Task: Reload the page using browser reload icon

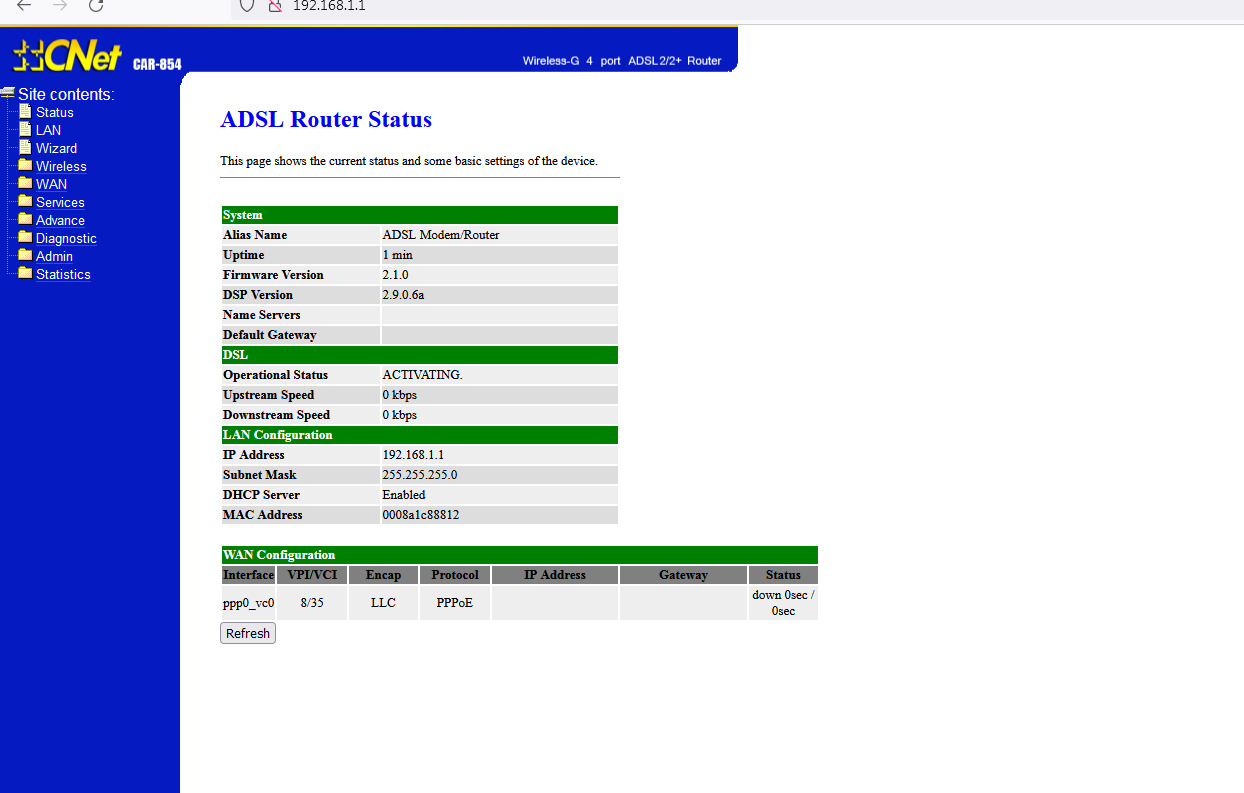Action: tap(96, 6)
